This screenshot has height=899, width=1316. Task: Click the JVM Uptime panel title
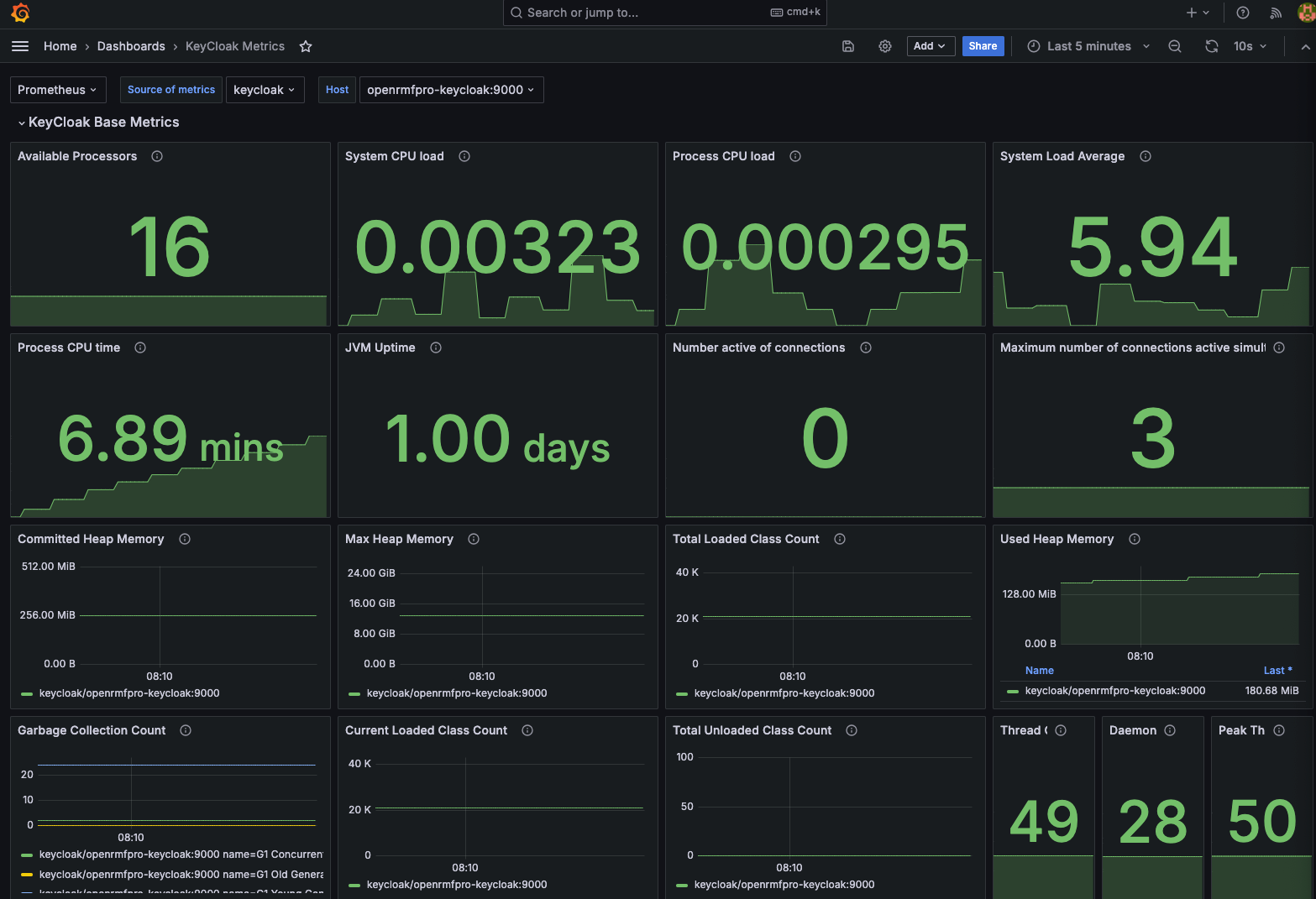click(380, 348)
